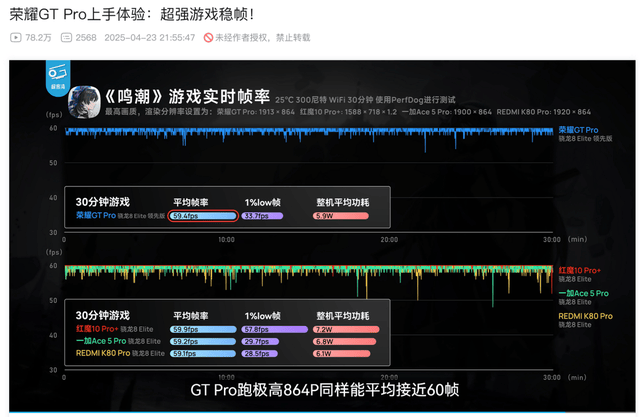This screenshot has width=640, height=417.
Task: Click the 1%low帧 header in upper box
Action: 262,202
